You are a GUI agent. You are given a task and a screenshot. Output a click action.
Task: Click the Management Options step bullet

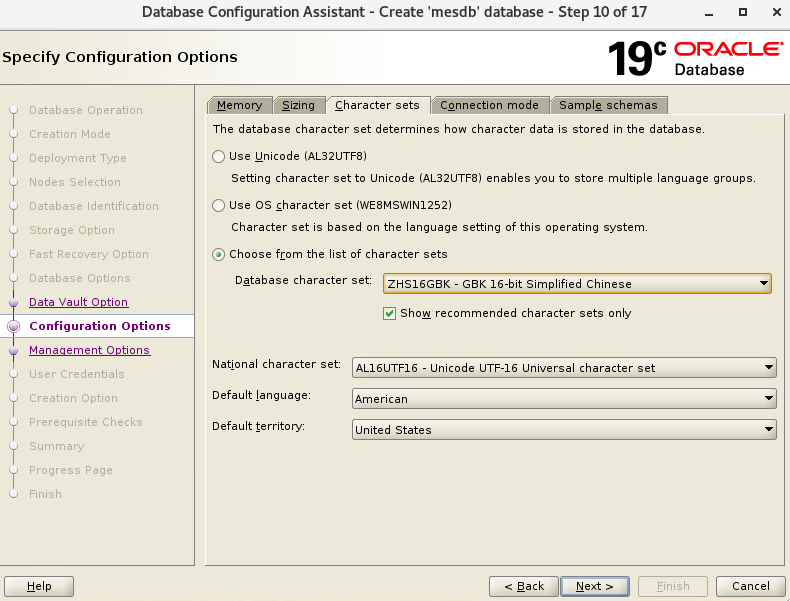click(13, 351)
